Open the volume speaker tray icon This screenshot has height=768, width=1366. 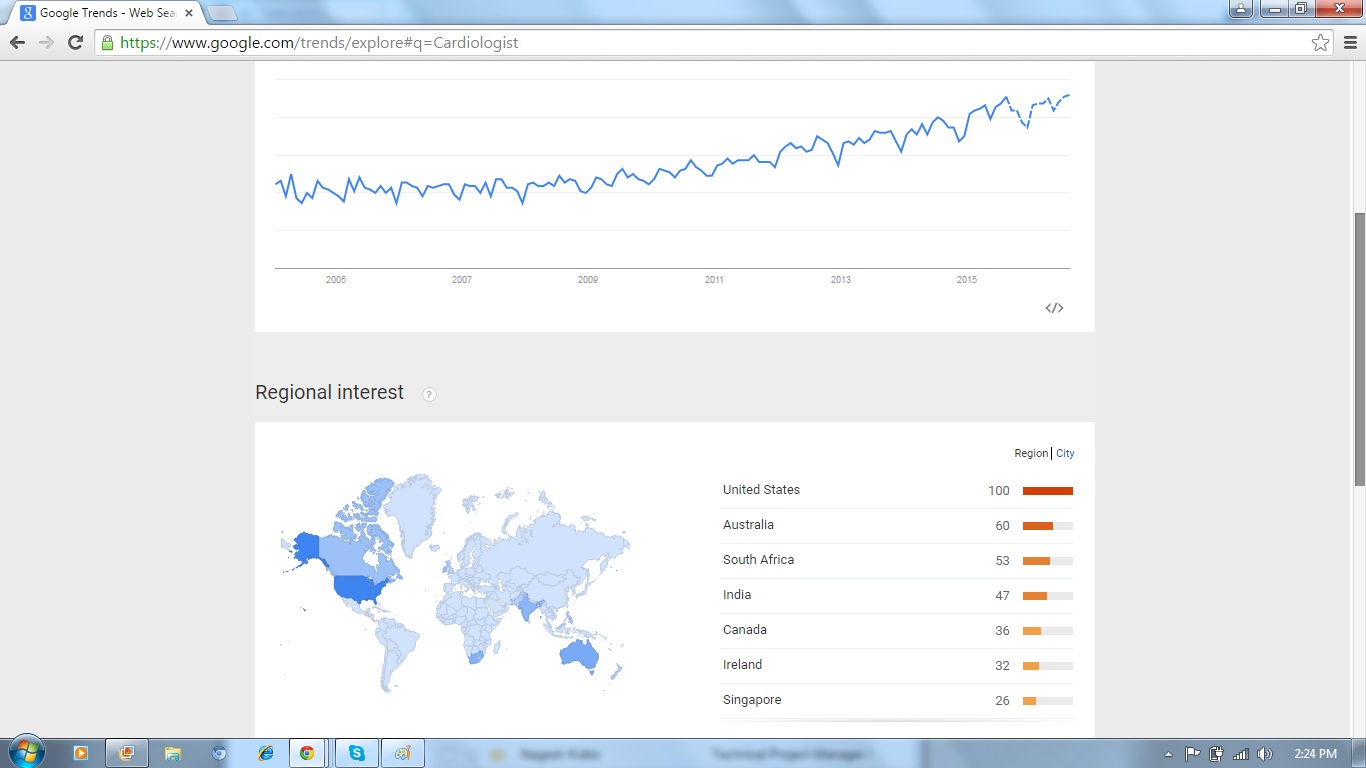[x=1265, y=754]
